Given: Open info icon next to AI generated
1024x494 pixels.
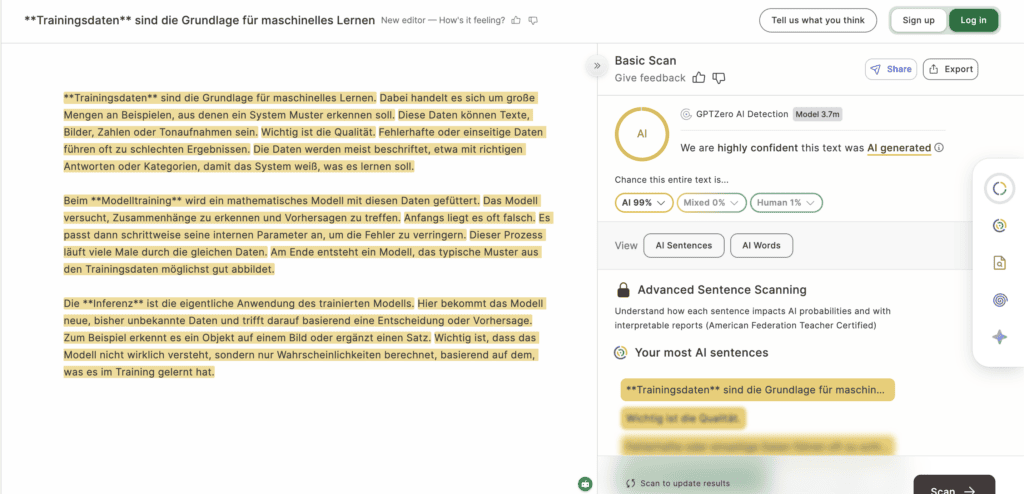Looking at the screenshot, I should (x=939, y=148).
